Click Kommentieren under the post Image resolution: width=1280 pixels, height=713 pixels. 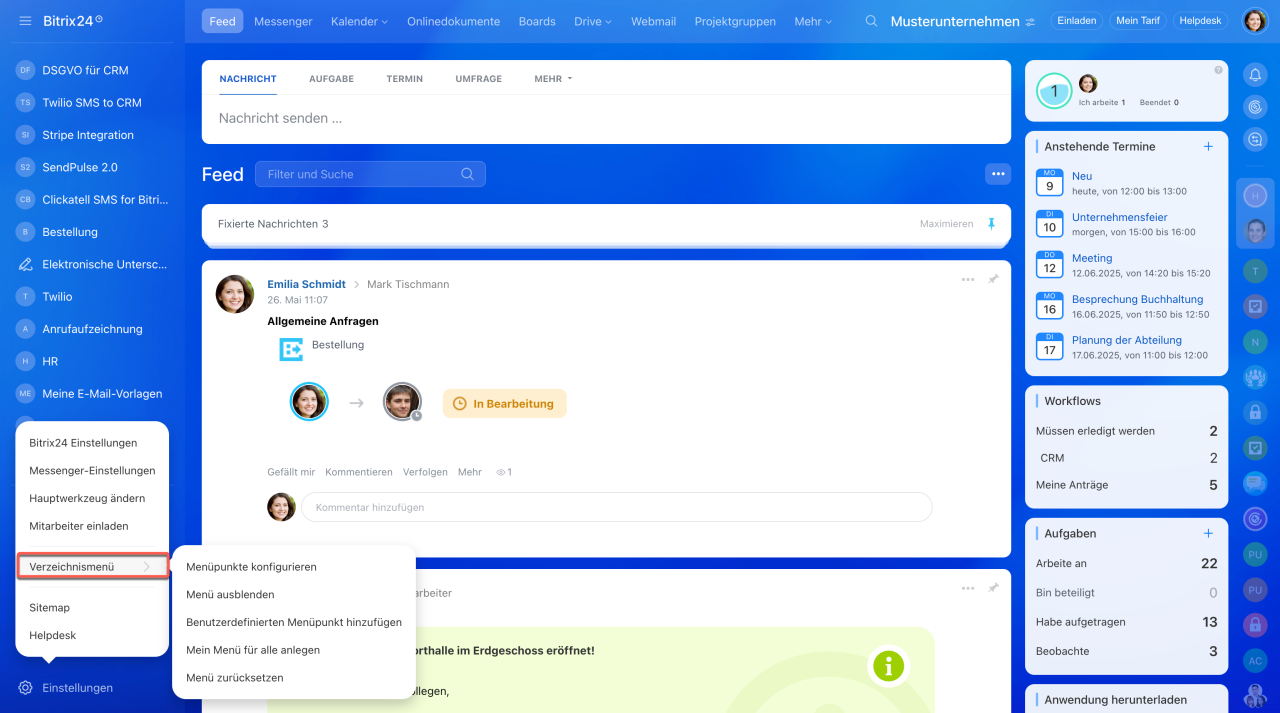pyautogui.click(x=359, y=472)
